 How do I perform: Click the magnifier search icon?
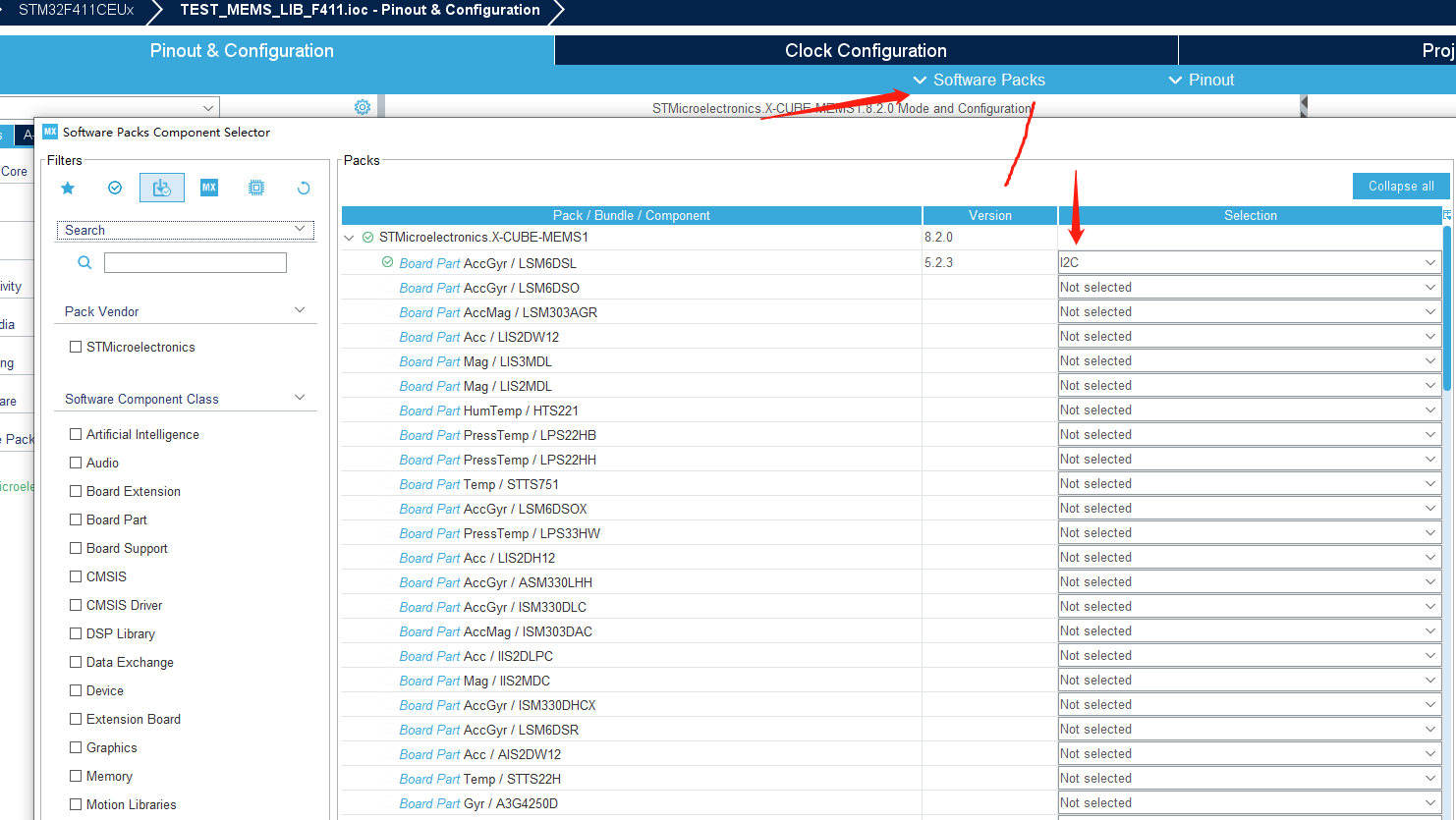(84, 262)
